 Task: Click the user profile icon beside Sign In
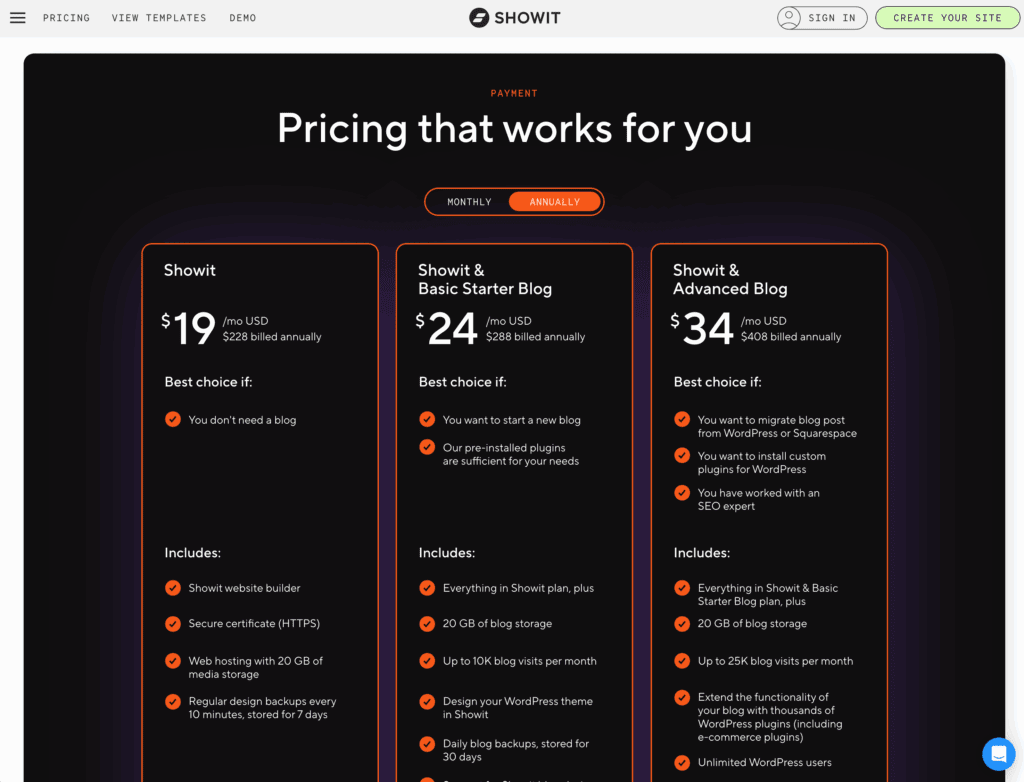tap(791, 18)
